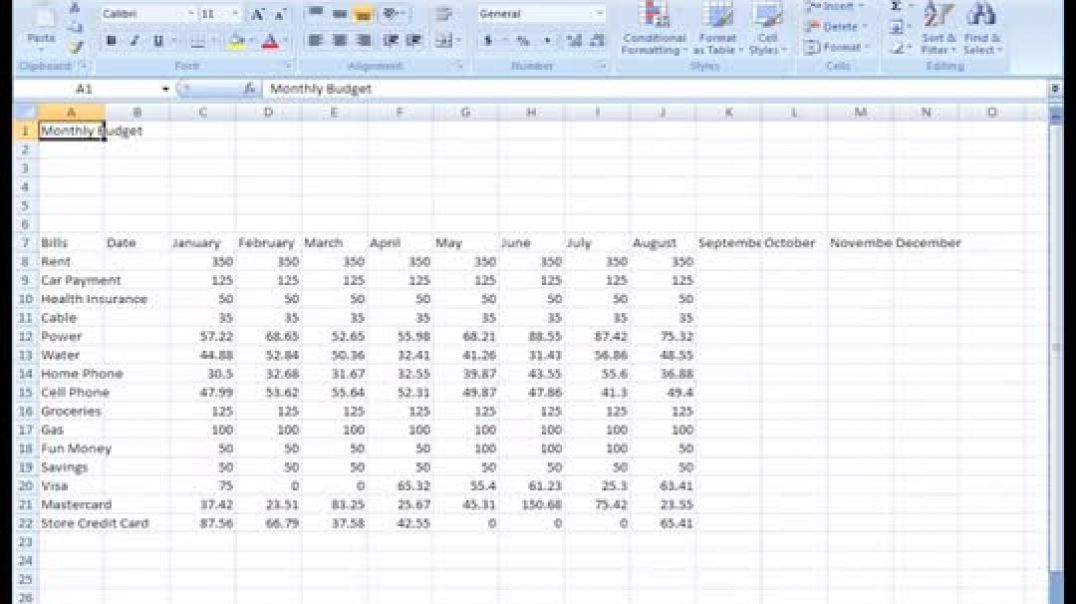The height and width of the screenshot is (604, 1076).
Task: Click the Increase Decimal icon
Action: coord(574,40)
